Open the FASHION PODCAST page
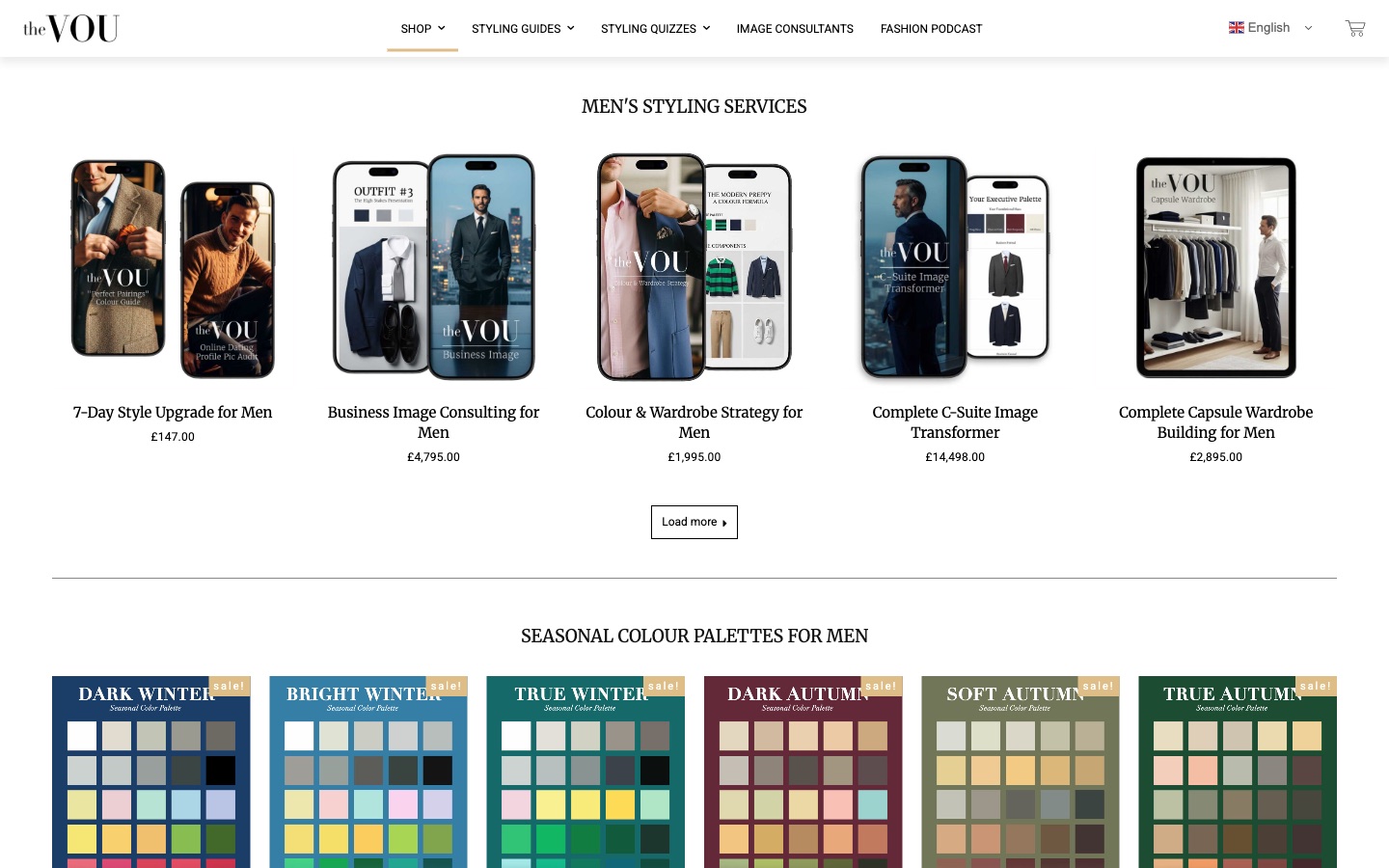This screenshot has height=868, width=1389. tap(931, 28)
